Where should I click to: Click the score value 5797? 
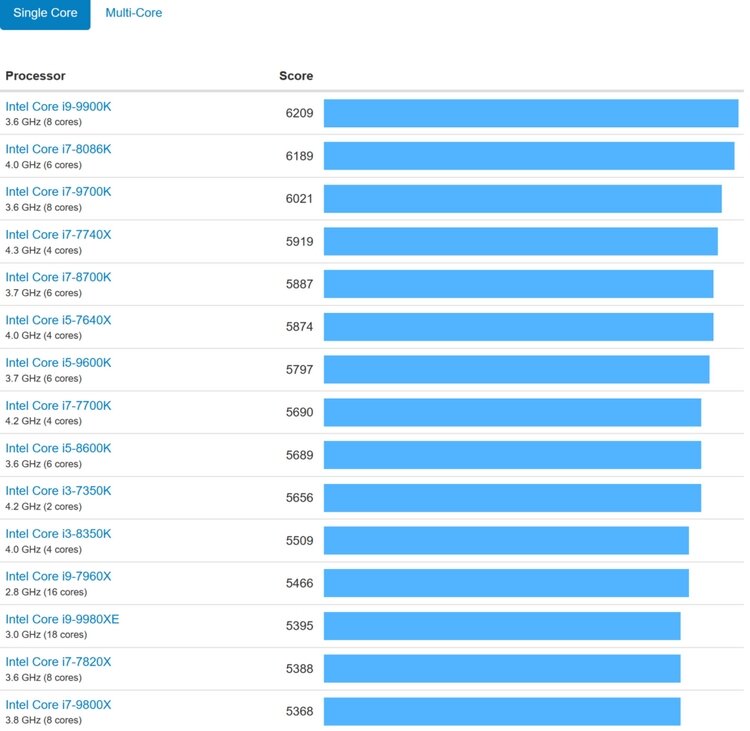tap(299, 370)
